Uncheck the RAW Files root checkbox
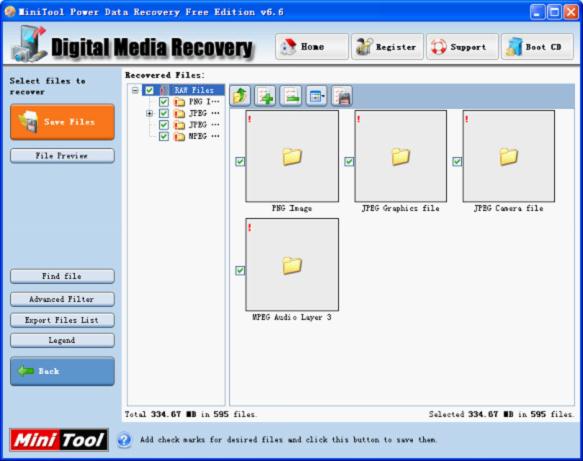Screen dimensions: 583x461 pyautogui.click(x=149, y=90)
